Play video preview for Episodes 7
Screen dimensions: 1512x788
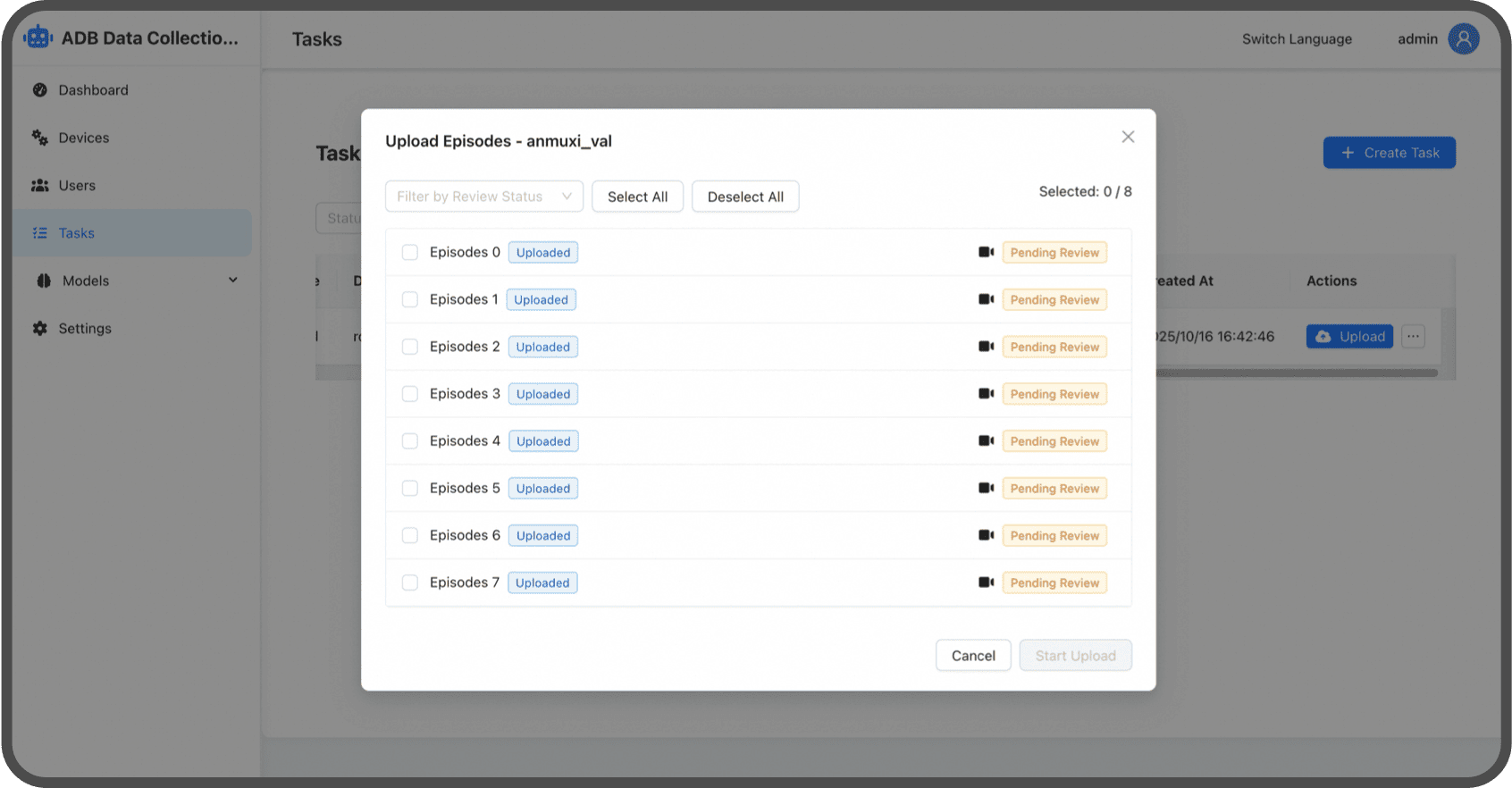[986, 583]
